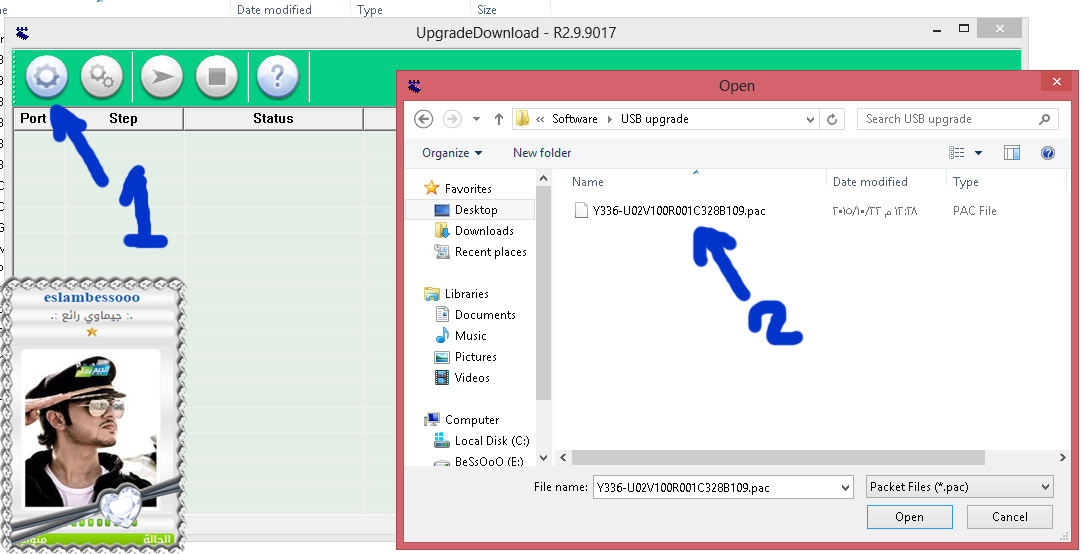1089x554 pixels.
Task: Open recent locations dropdown arrow
Action: (x=476, y=119)
